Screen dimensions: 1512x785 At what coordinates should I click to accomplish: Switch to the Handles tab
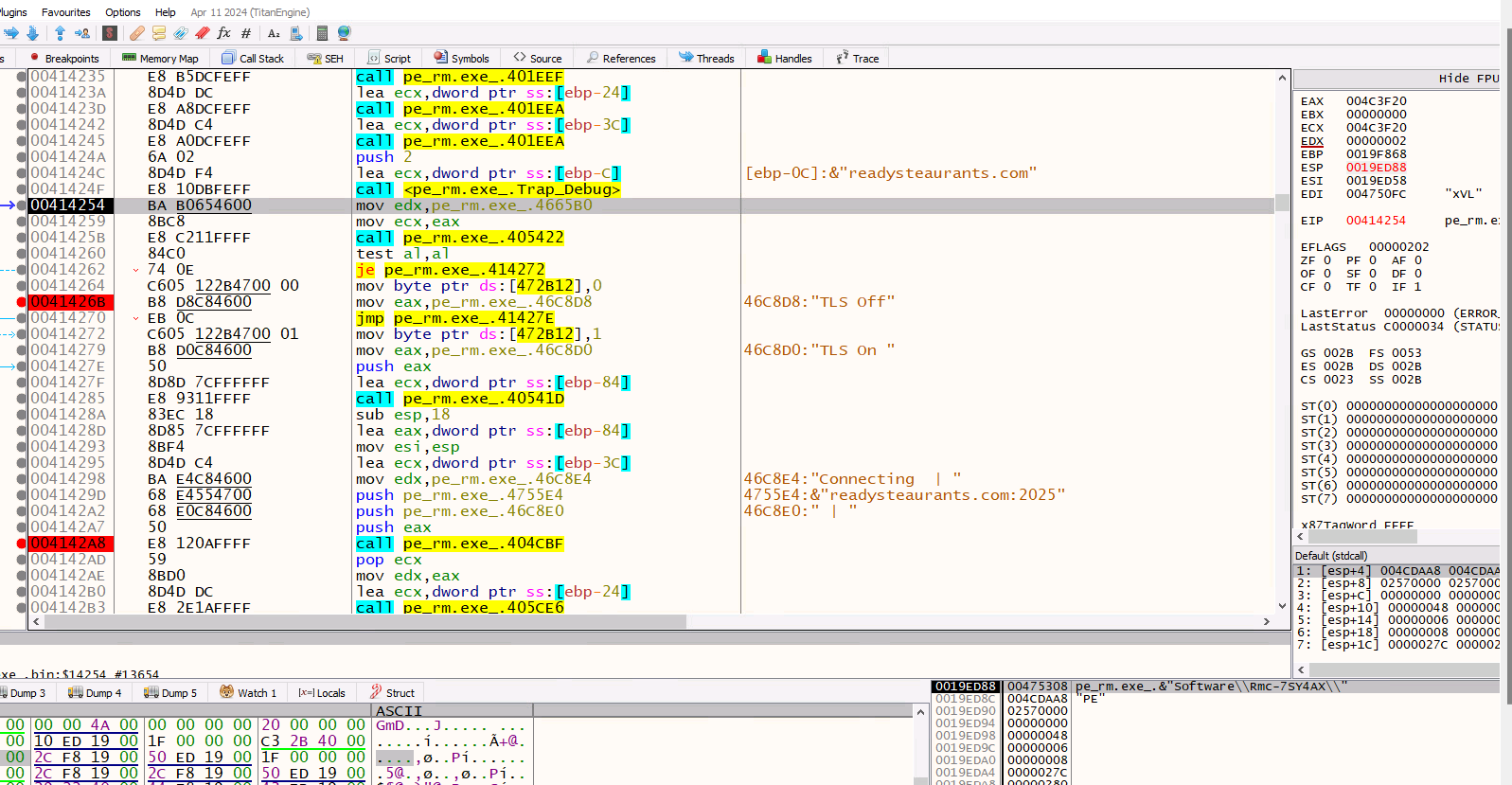point(785,59)
